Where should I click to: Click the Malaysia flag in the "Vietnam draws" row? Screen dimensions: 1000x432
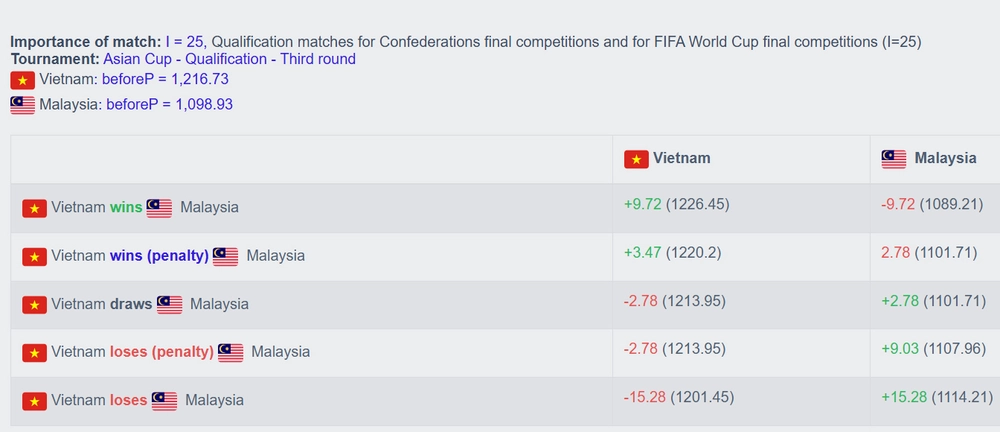[x=169, y=304]
